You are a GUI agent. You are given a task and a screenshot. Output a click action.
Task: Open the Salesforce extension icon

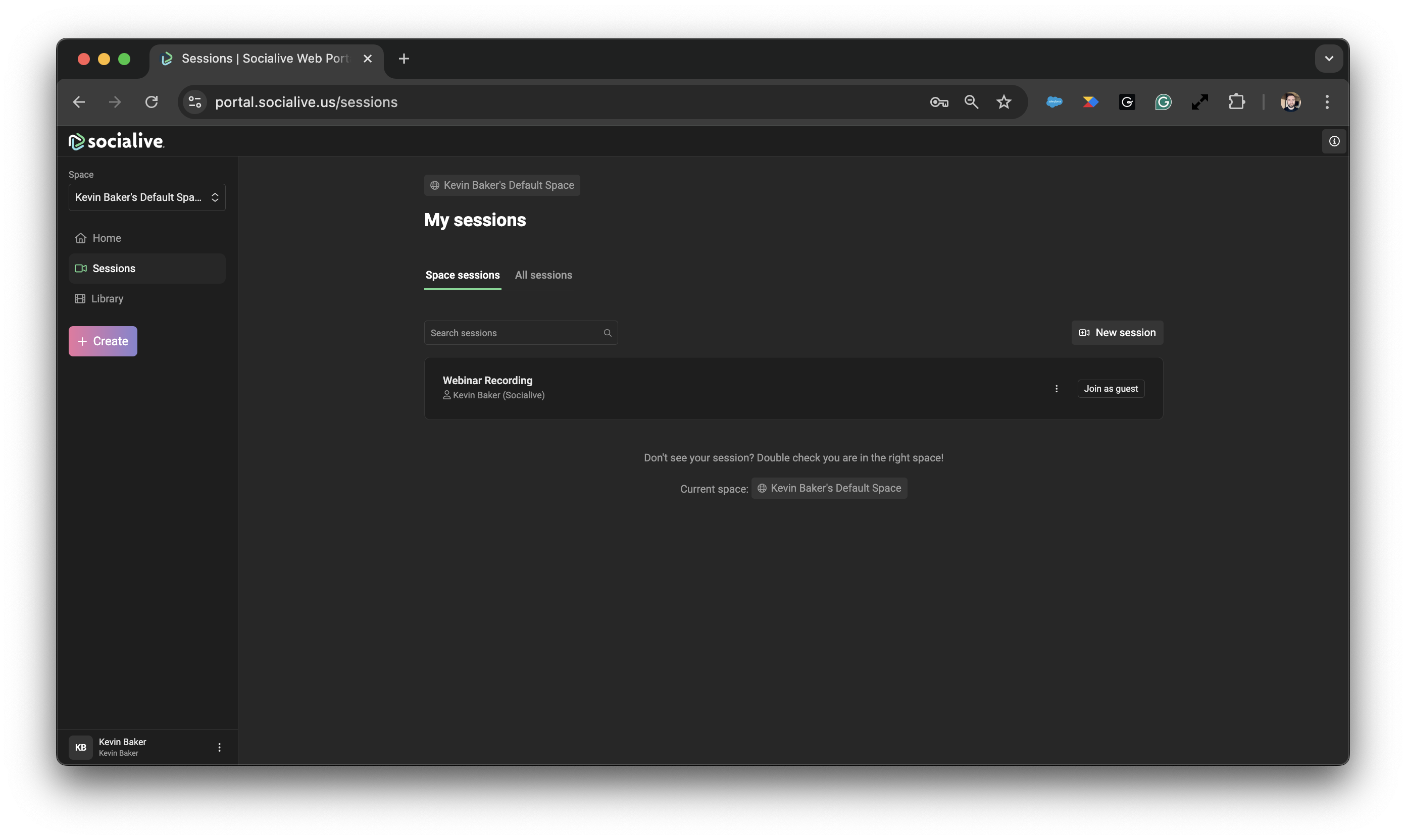coord(1054,102)
